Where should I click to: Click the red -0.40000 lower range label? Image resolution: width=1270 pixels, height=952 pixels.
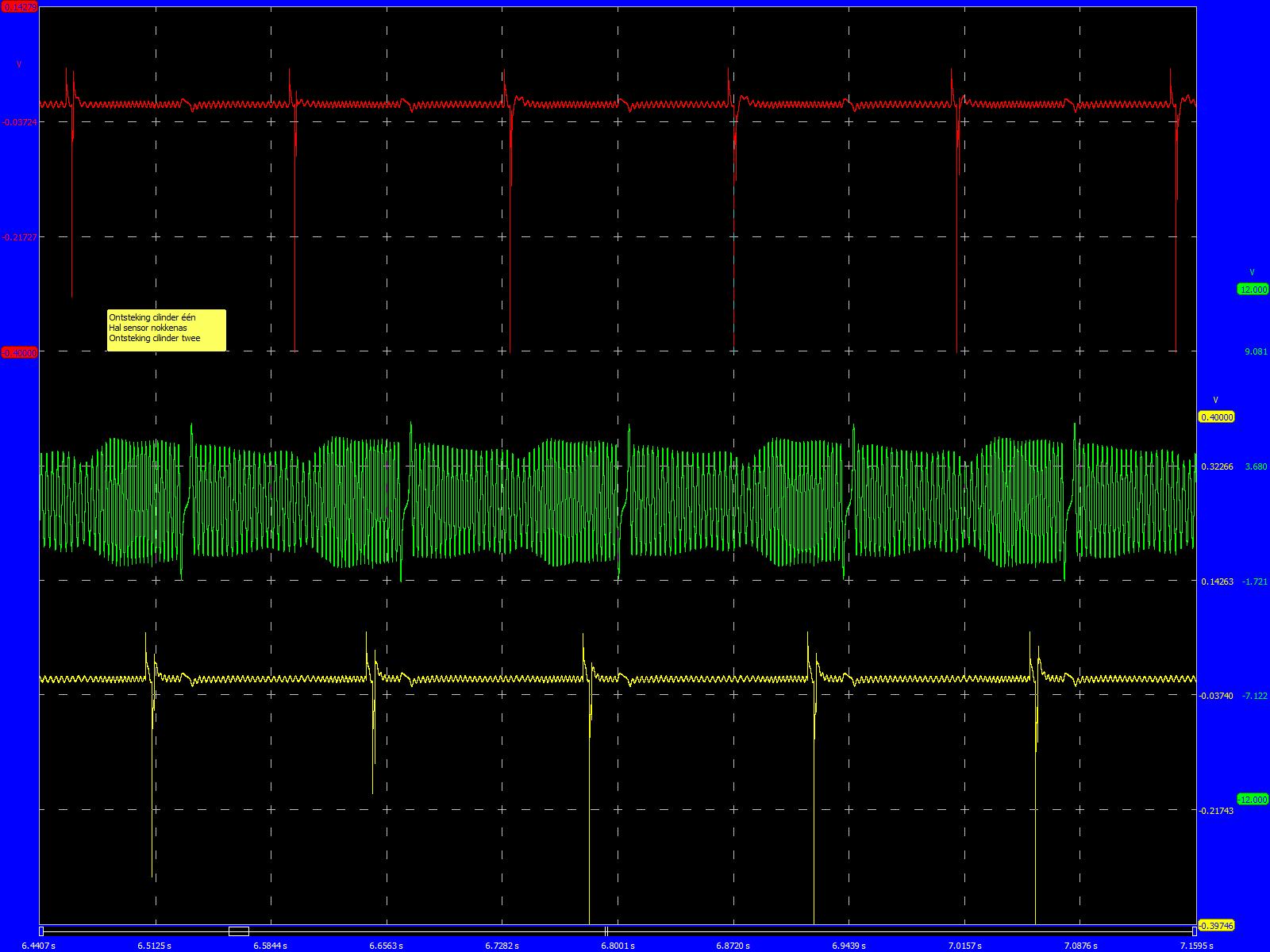tap(20, 353)
